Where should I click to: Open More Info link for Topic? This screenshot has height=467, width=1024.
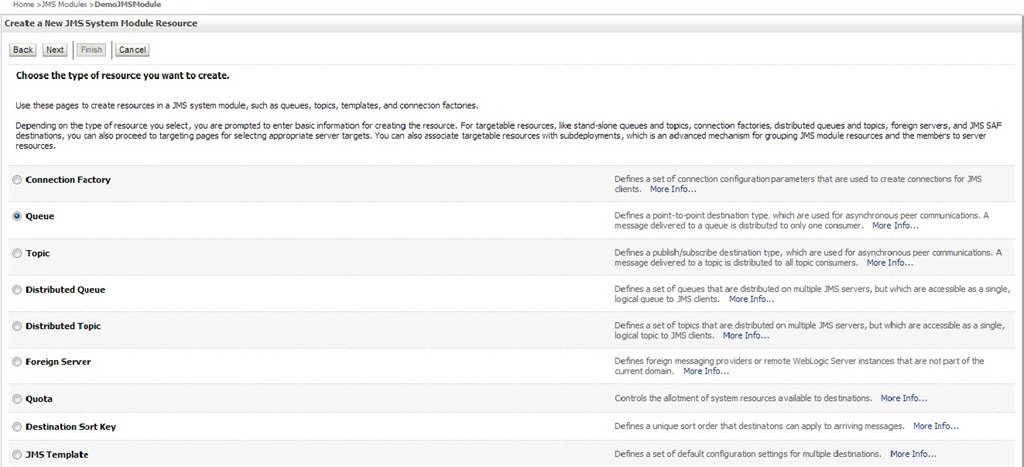coord(889,263)
